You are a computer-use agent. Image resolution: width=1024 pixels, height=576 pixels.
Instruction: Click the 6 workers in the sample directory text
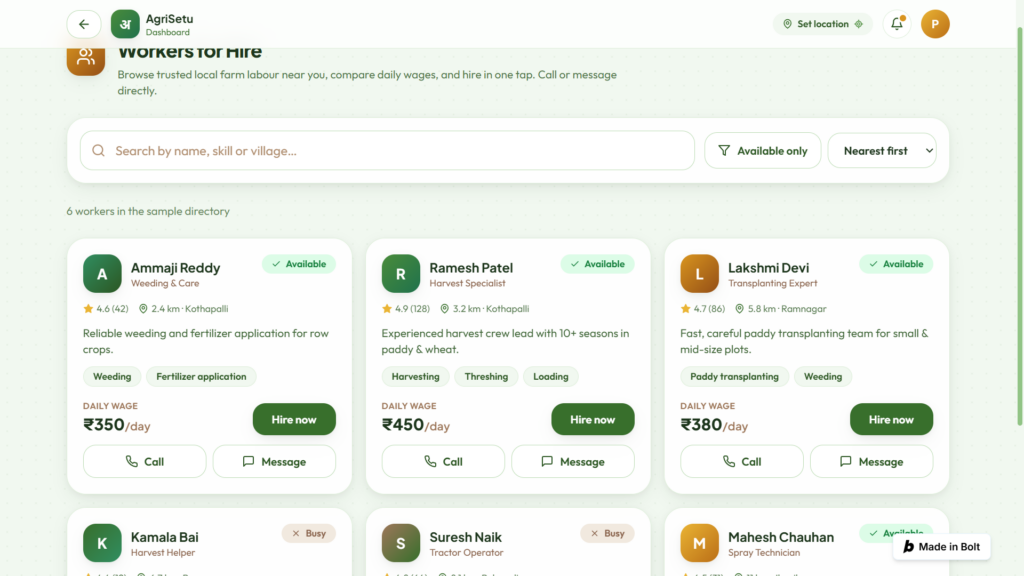coord(148,211)
